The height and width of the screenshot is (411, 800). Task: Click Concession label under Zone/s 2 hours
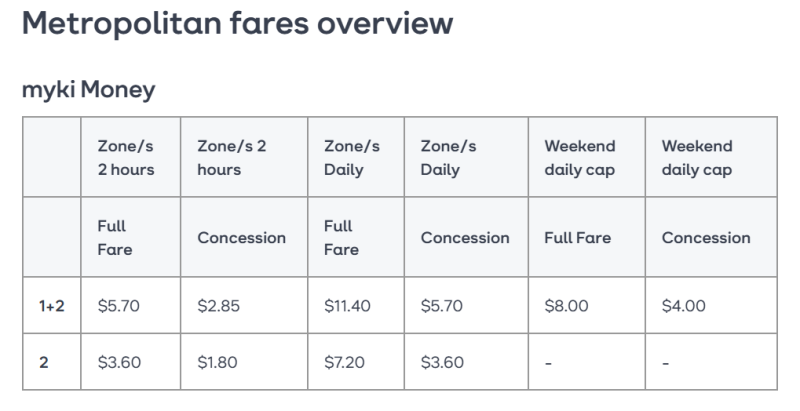click(x=241, y=238)
